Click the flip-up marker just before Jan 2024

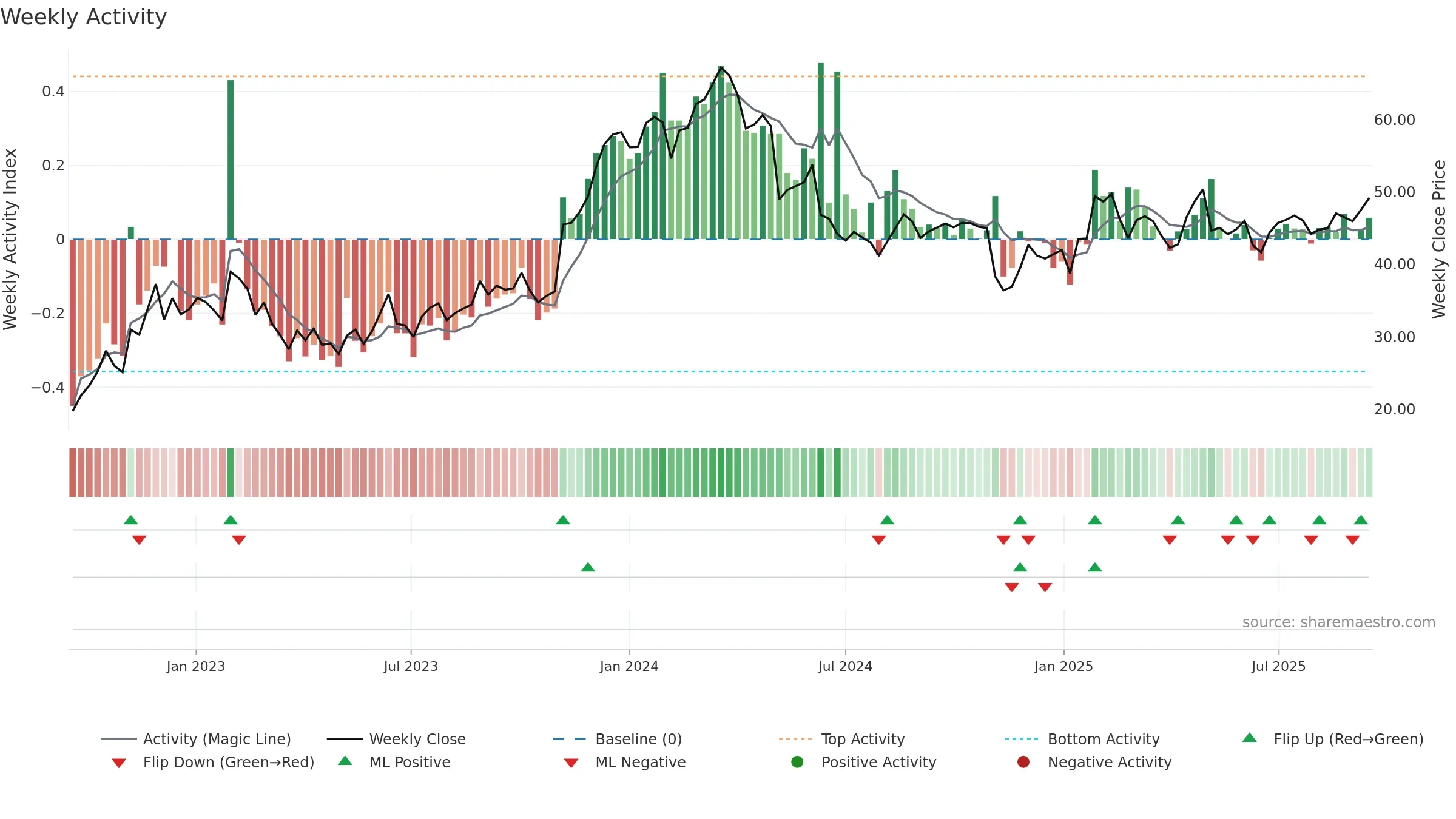tap(563, 520)
